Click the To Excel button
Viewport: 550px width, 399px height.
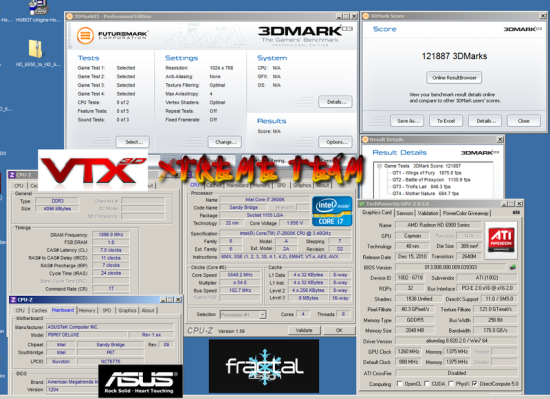[x=446, y=121]
